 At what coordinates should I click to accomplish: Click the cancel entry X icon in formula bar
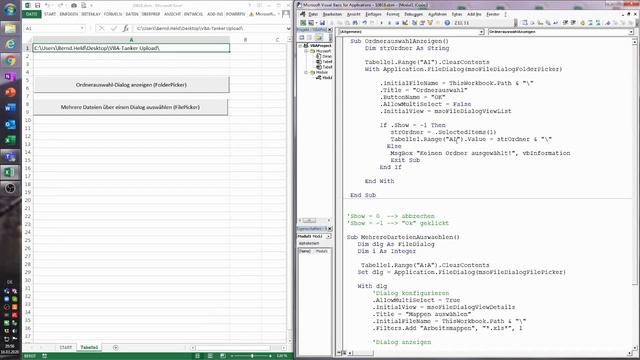[101, 28]
